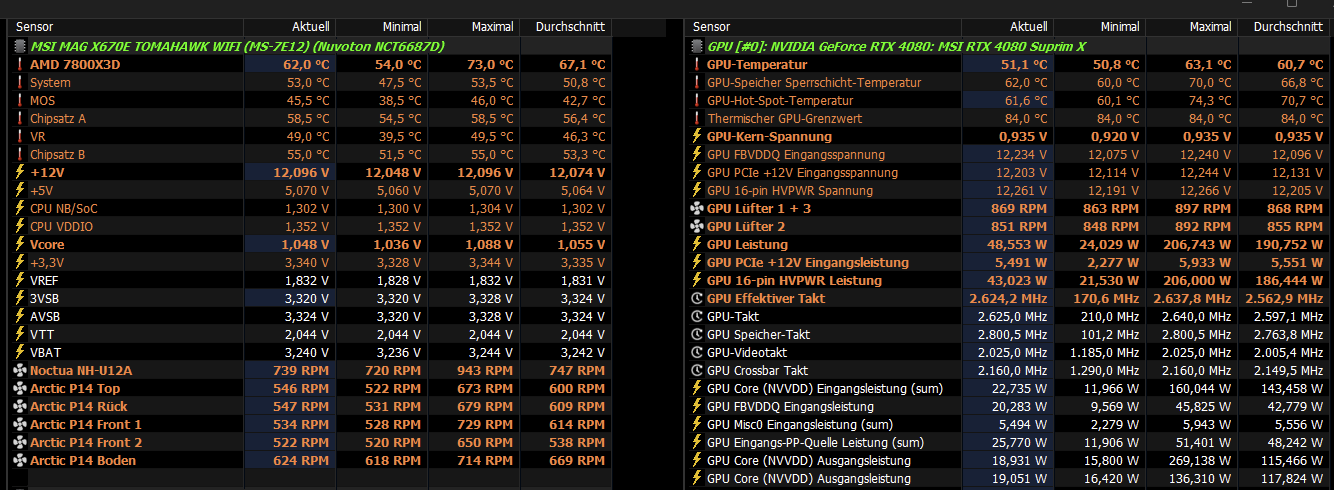Click the 3VSB sensor label

[46, 298]
